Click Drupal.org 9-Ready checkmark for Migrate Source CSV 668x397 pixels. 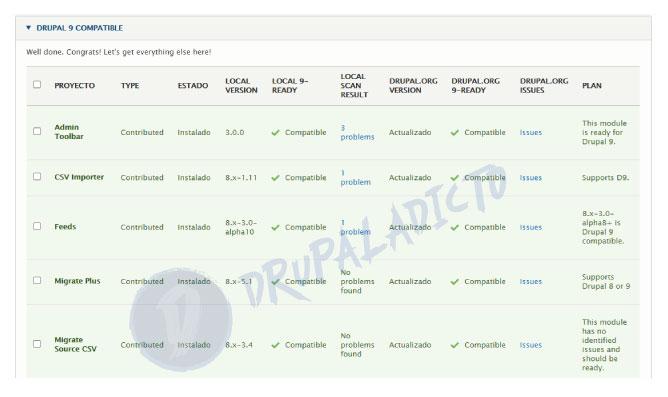[455, 345]
